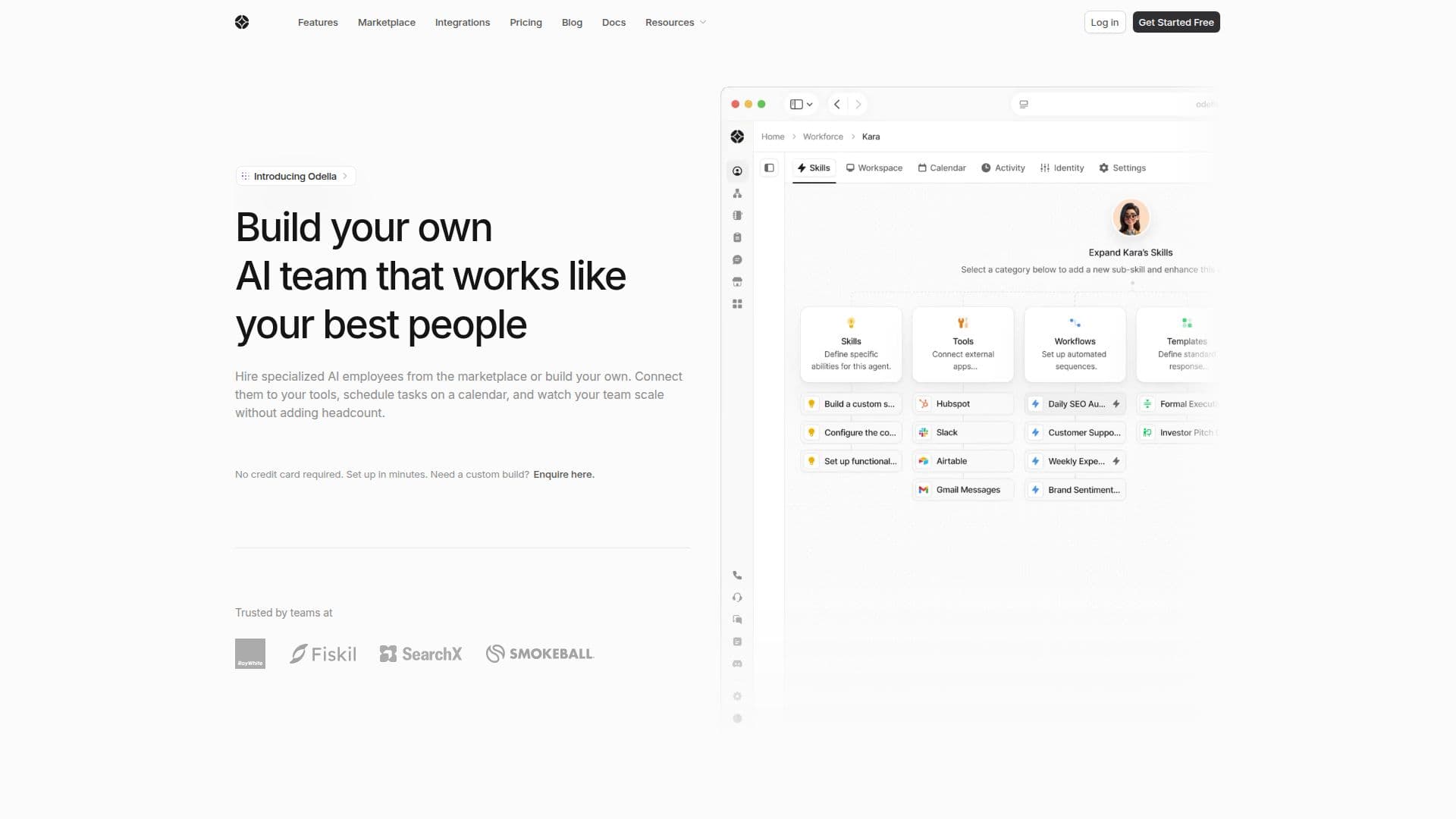Click the Odella logo in the site header

242,22
